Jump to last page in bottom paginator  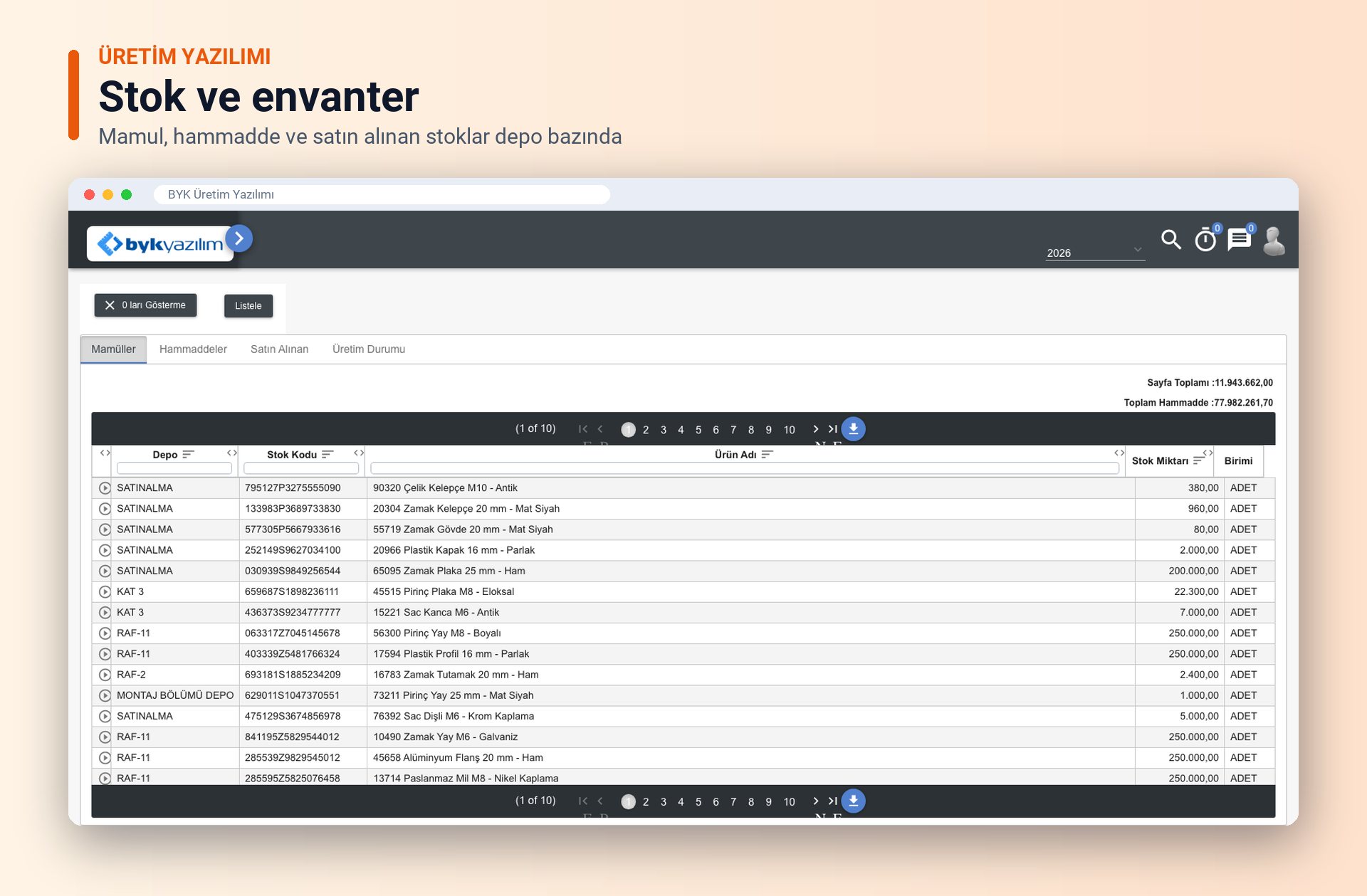coord(832,801)
